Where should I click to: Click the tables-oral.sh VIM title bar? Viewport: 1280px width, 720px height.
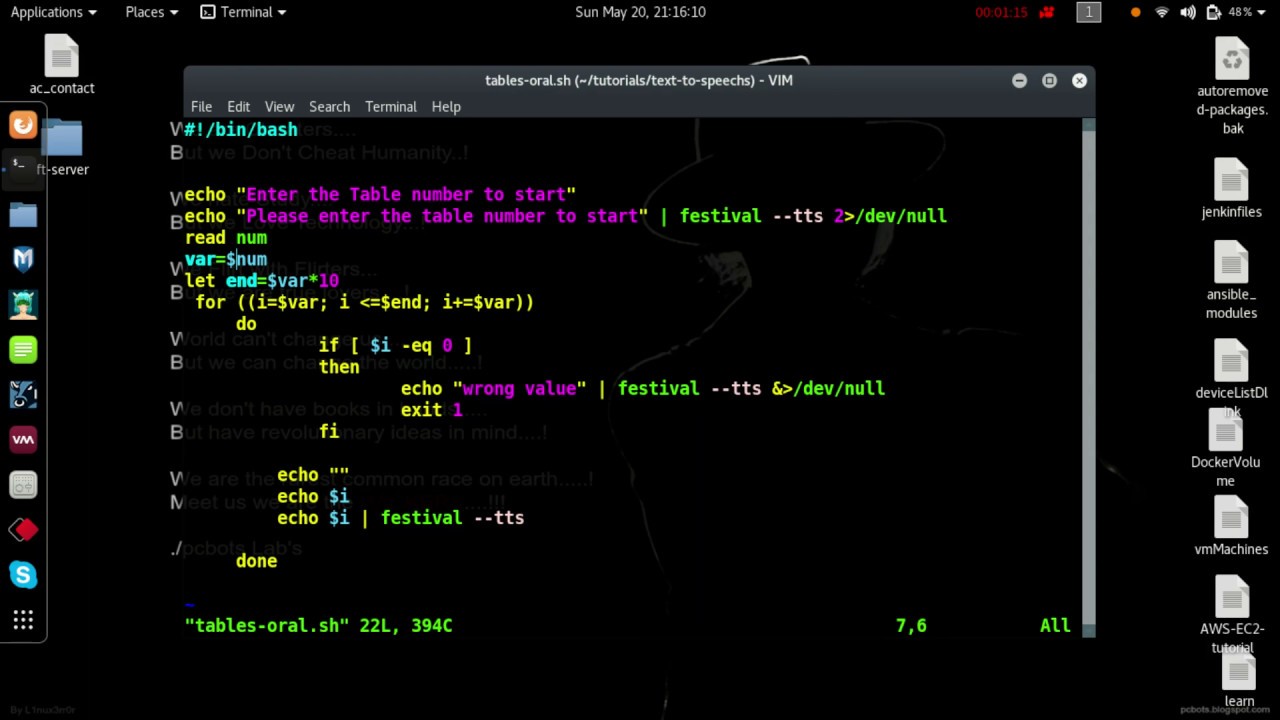point(638,80)
